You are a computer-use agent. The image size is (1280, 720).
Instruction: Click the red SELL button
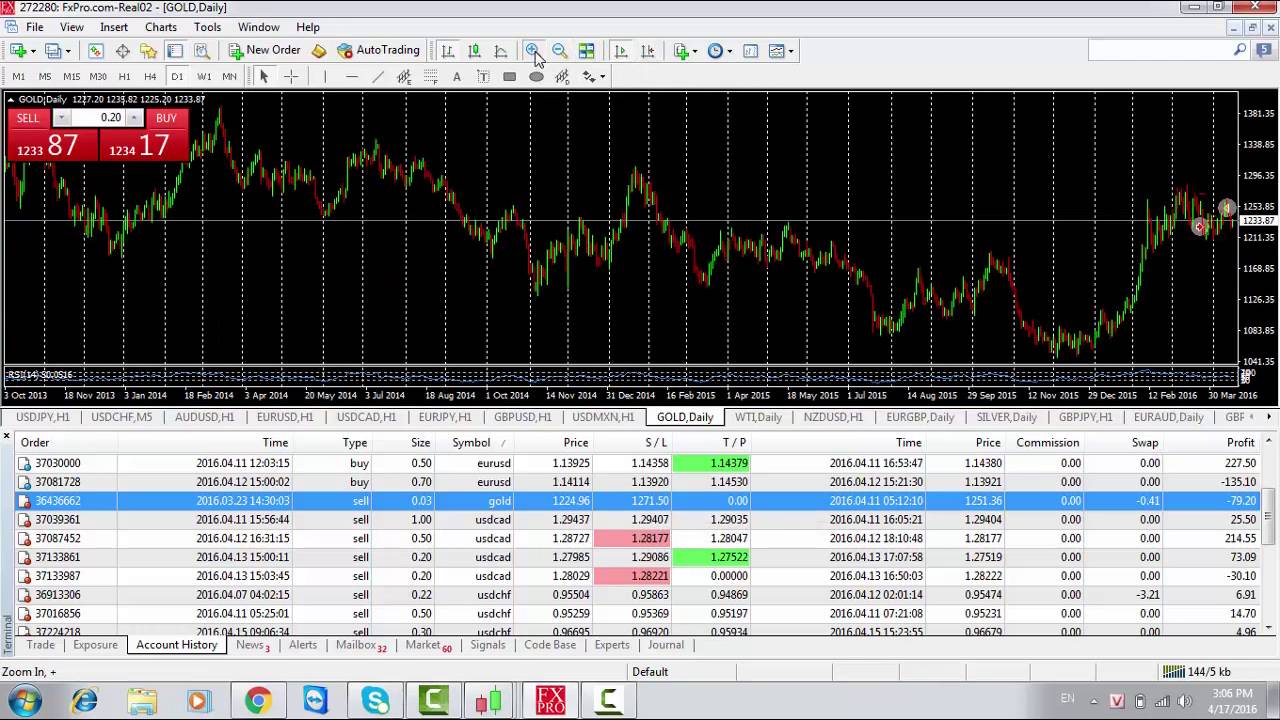coord(28,118)
